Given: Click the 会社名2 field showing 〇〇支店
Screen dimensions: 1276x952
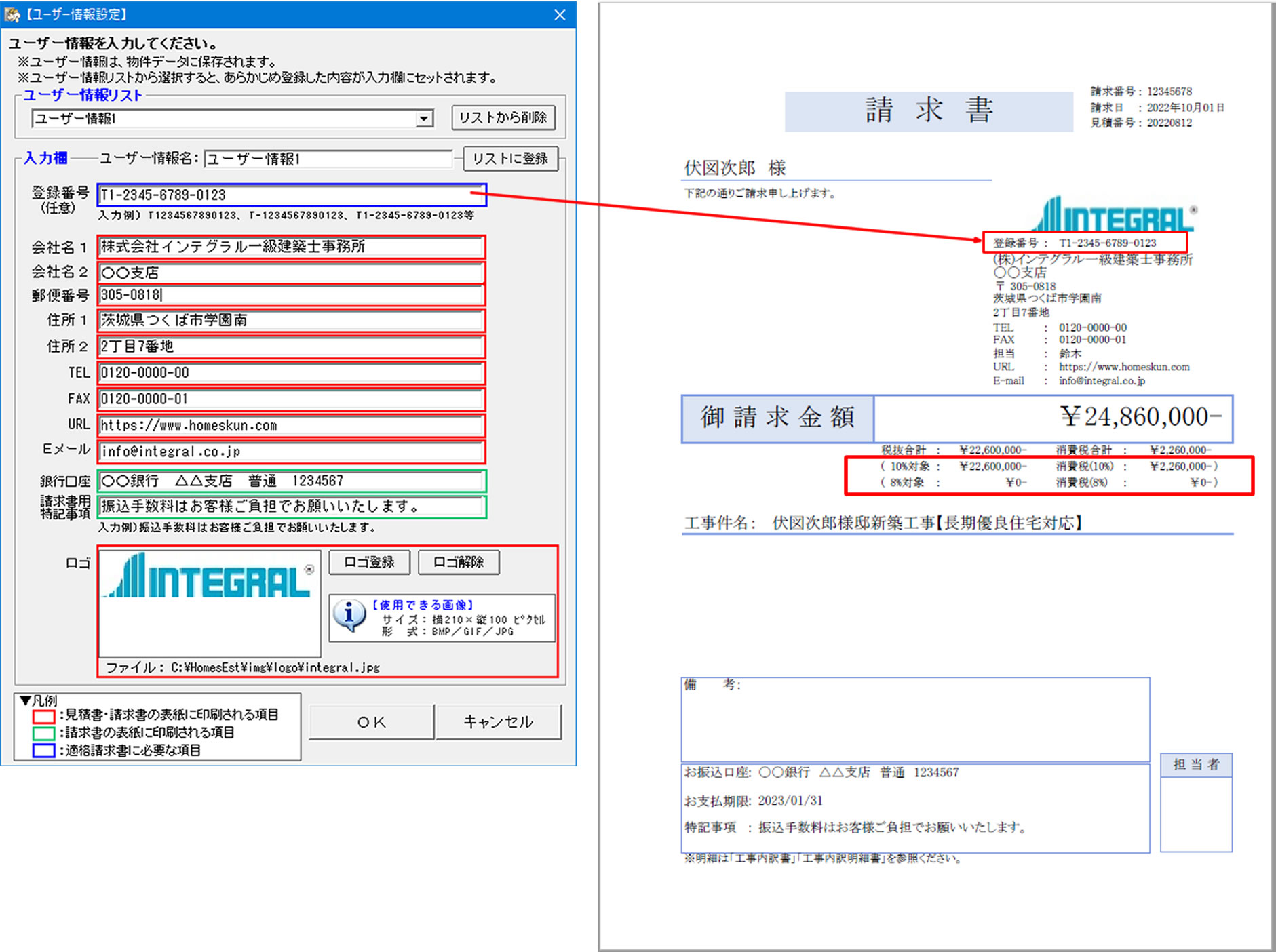Looking at the screenshot, I should pyautogui.click(x=292, y=273).
